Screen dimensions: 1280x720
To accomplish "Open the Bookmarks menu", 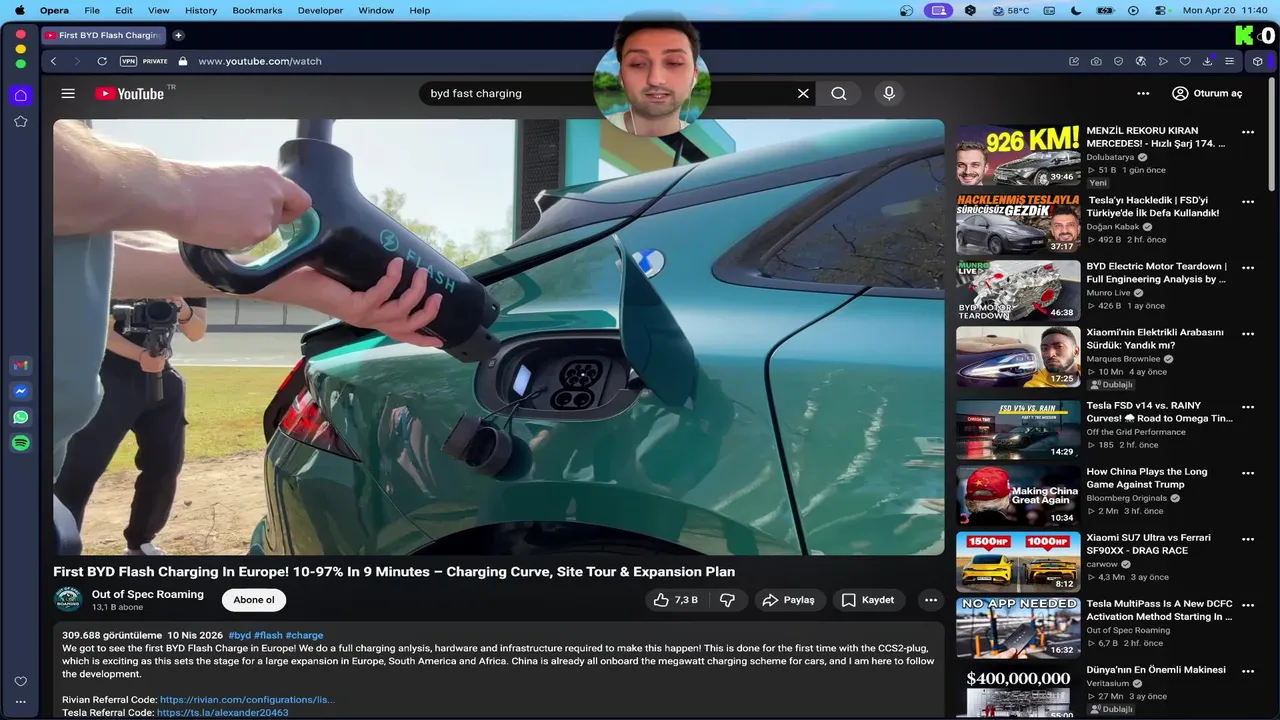I will 257,10.
